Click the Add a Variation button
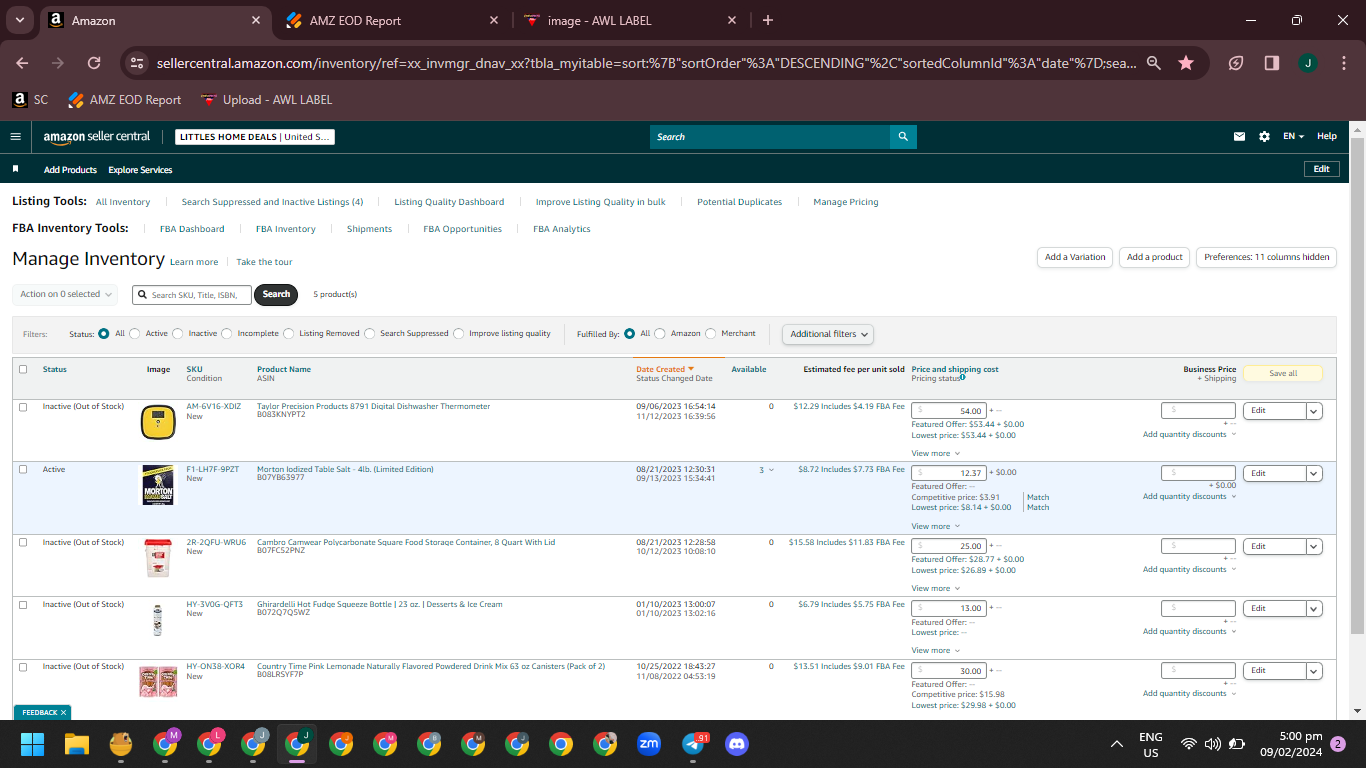The image size is (1366, 768). 1075,257
